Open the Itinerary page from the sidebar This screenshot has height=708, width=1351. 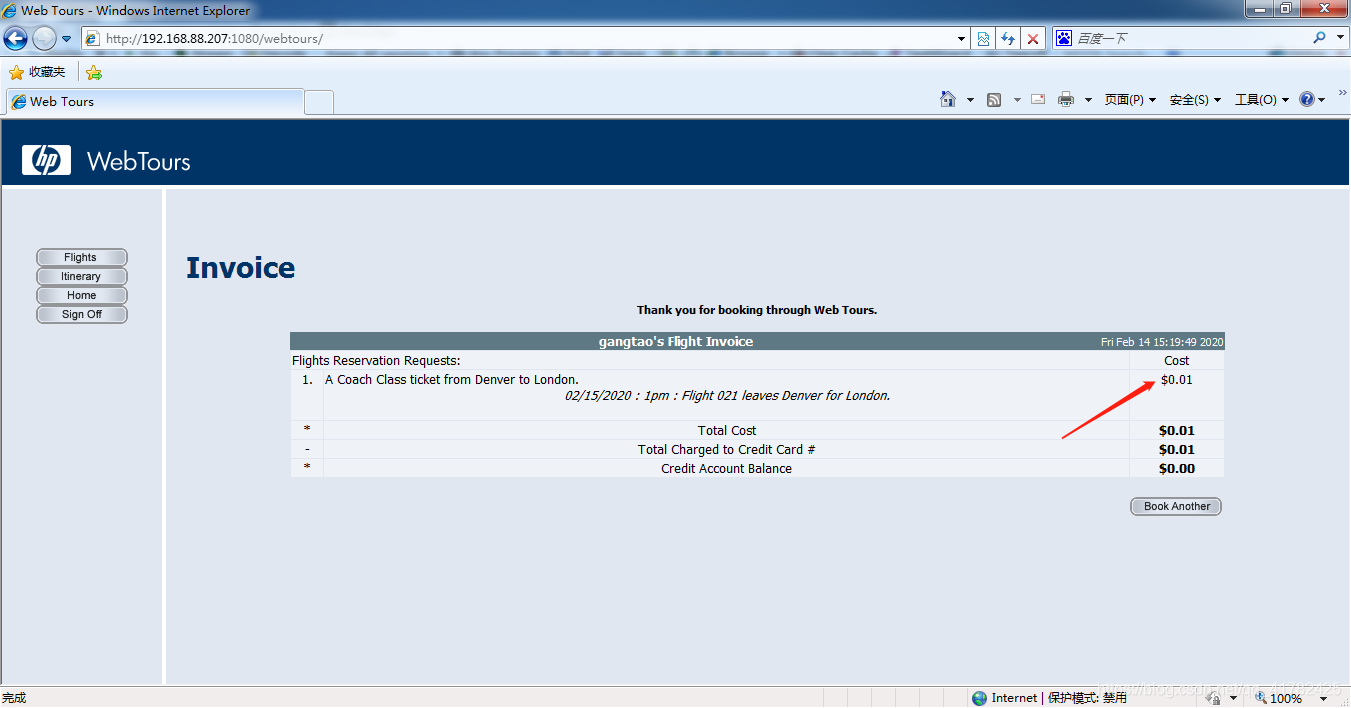tap(81, 276)
